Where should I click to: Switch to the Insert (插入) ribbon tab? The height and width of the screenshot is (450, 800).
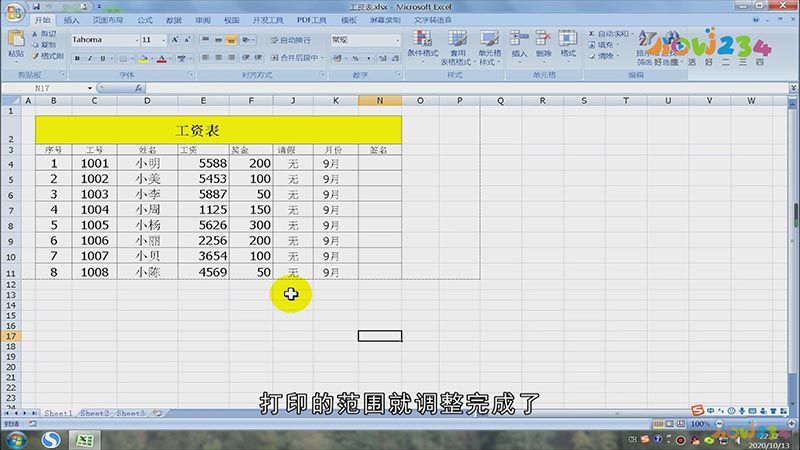click(x=71, y=20)
